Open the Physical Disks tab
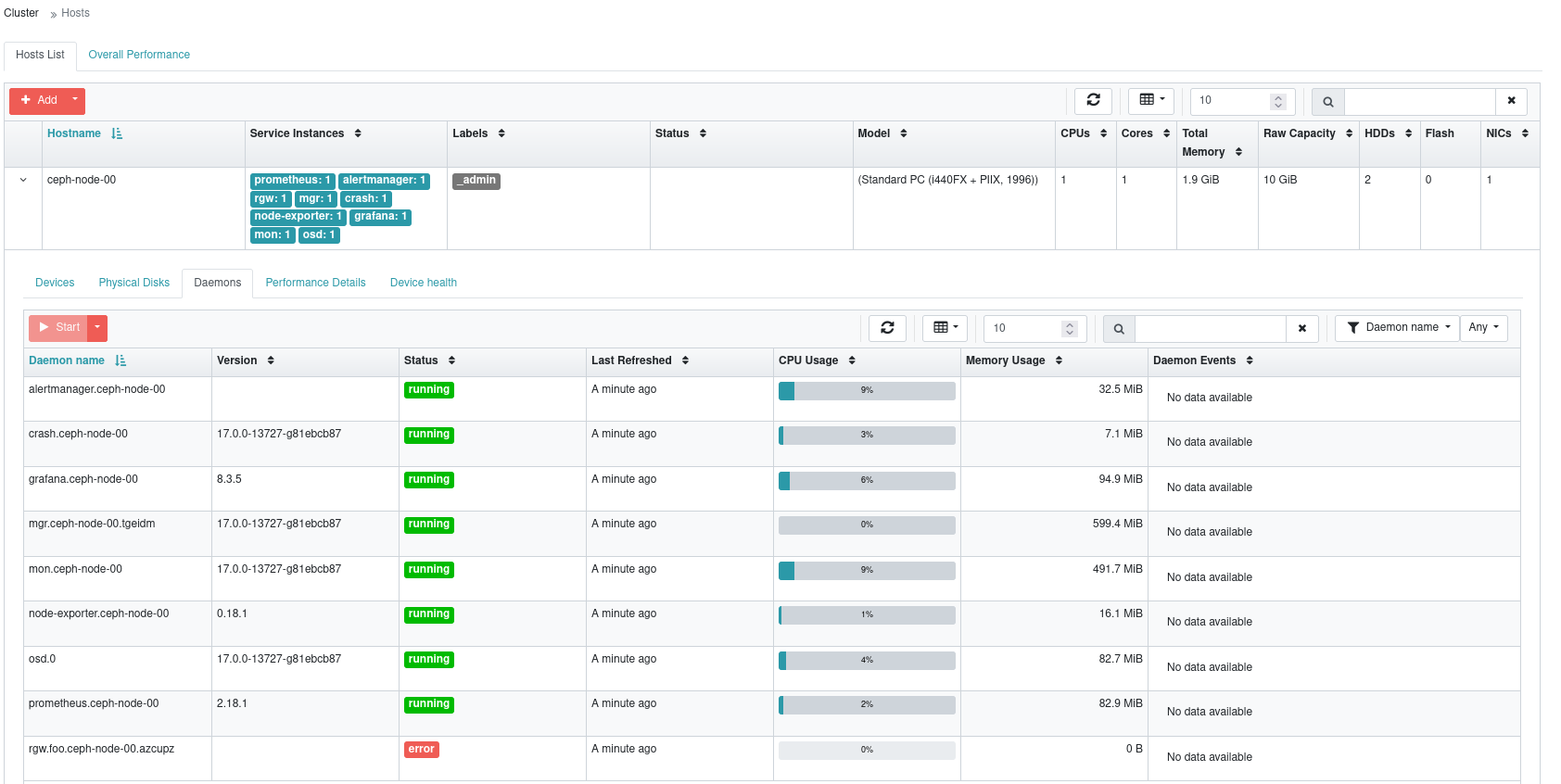The image size is (1561, 784). (134, 283)
